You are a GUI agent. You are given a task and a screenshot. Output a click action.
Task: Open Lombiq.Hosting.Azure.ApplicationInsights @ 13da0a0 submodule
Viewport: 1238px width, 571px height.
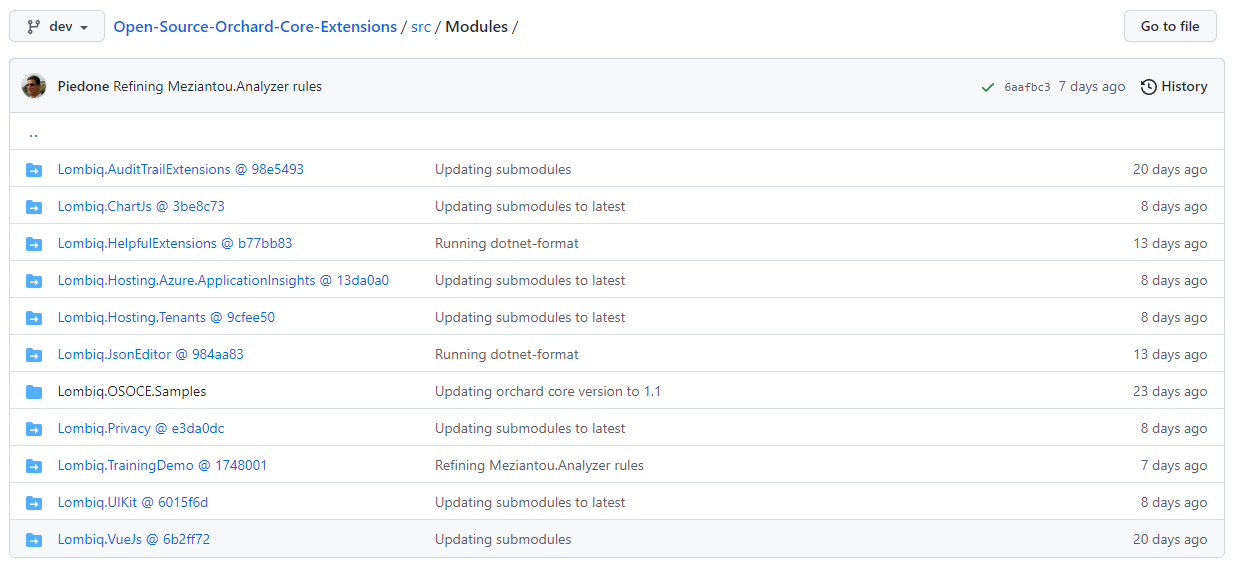click(x=223, y=280)
